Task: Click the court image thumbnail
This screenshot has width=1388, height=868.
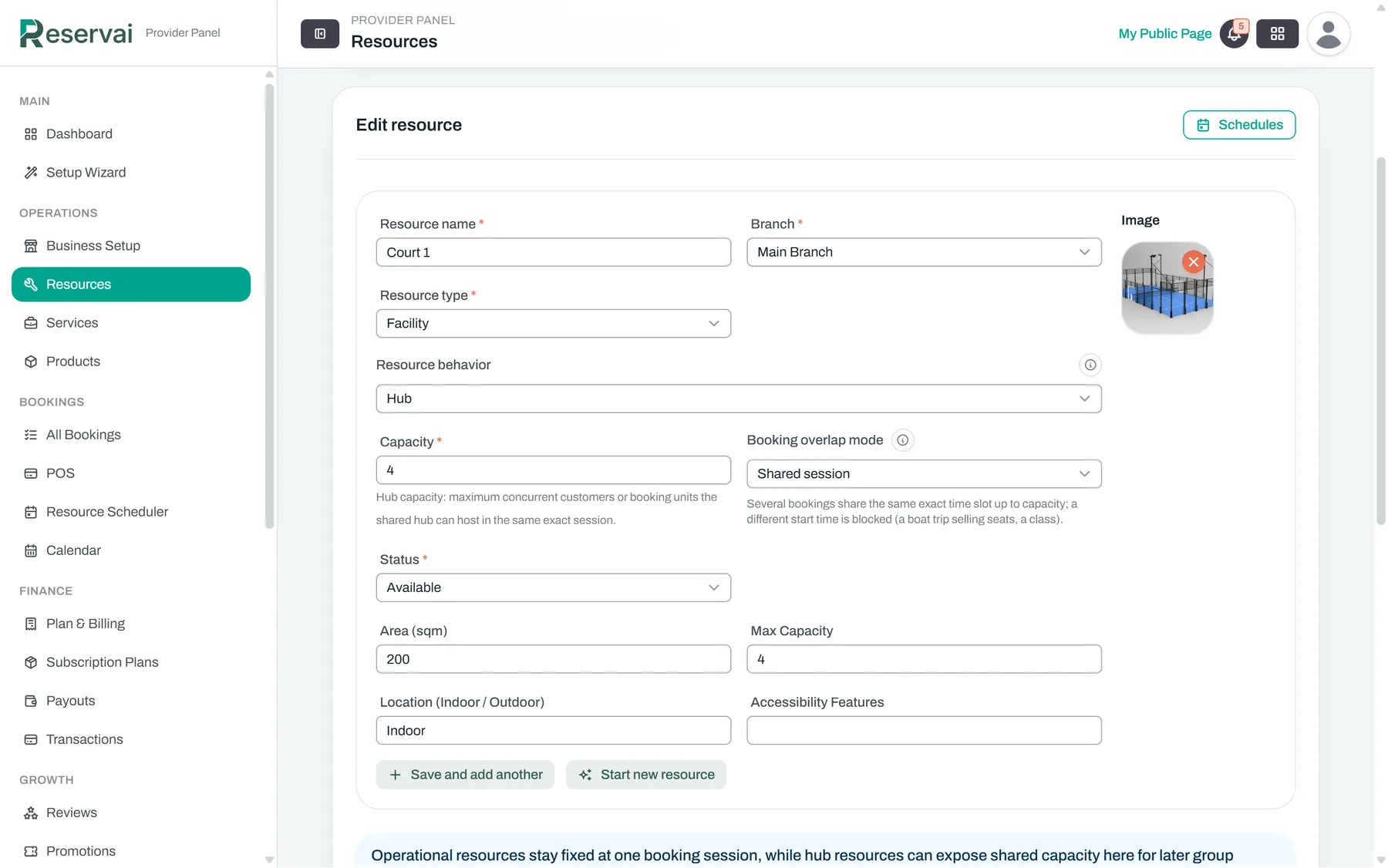Action: 1167,288
